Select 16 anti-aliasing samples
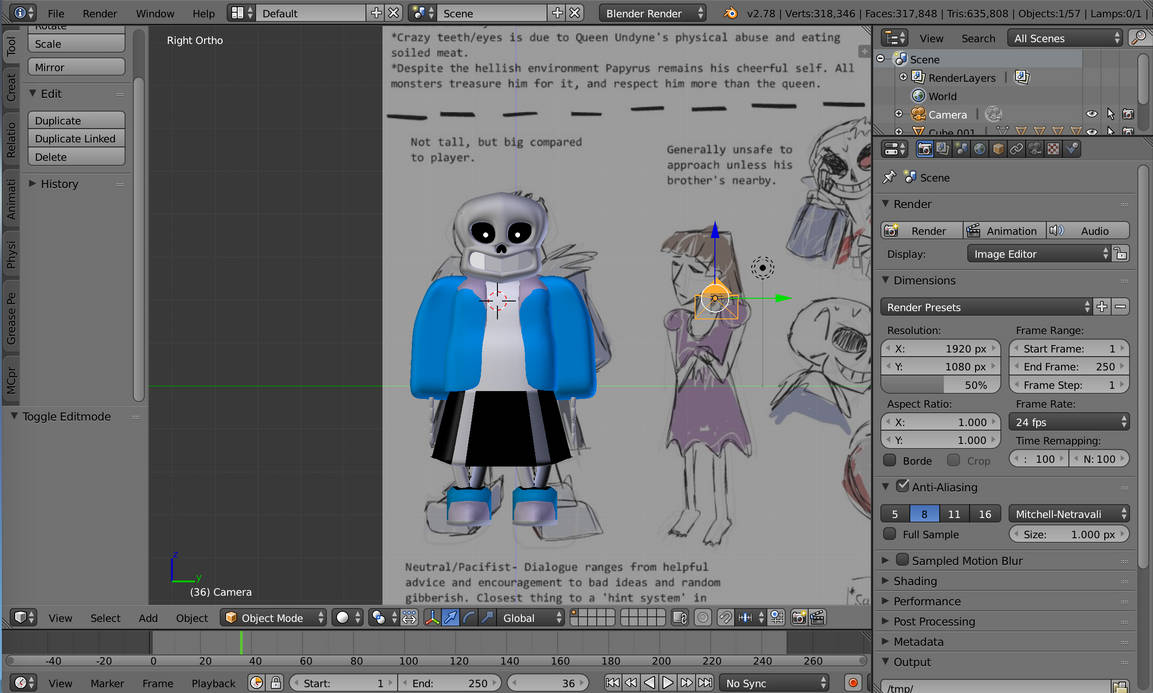The width and height of the screenshot is (1153, 693). [985, 513]
